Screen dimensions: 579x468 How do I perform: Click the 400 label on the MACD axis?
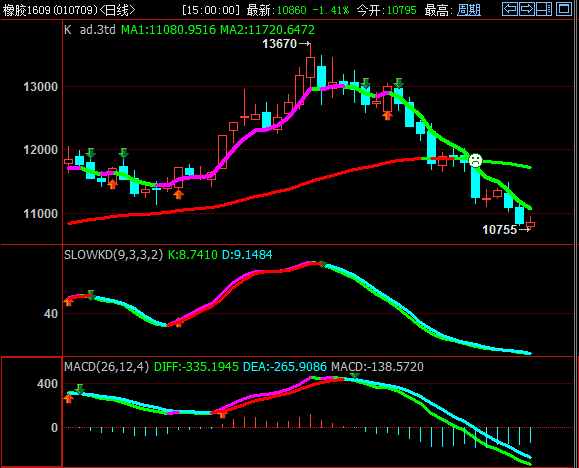(x=47, y=383)
